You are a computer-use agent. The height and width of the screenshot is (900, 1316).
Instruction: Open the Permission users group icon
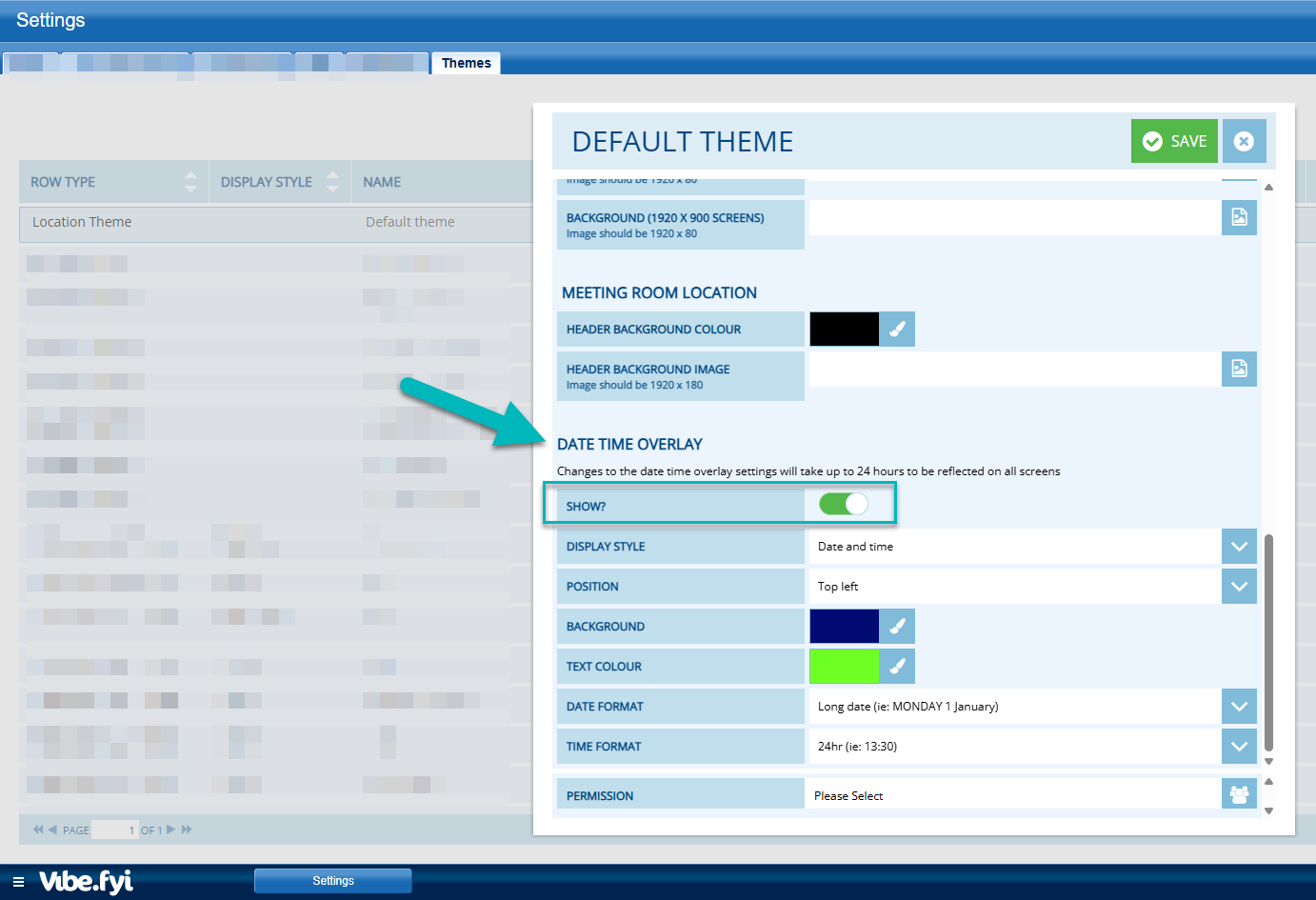tap(1239, 794)
